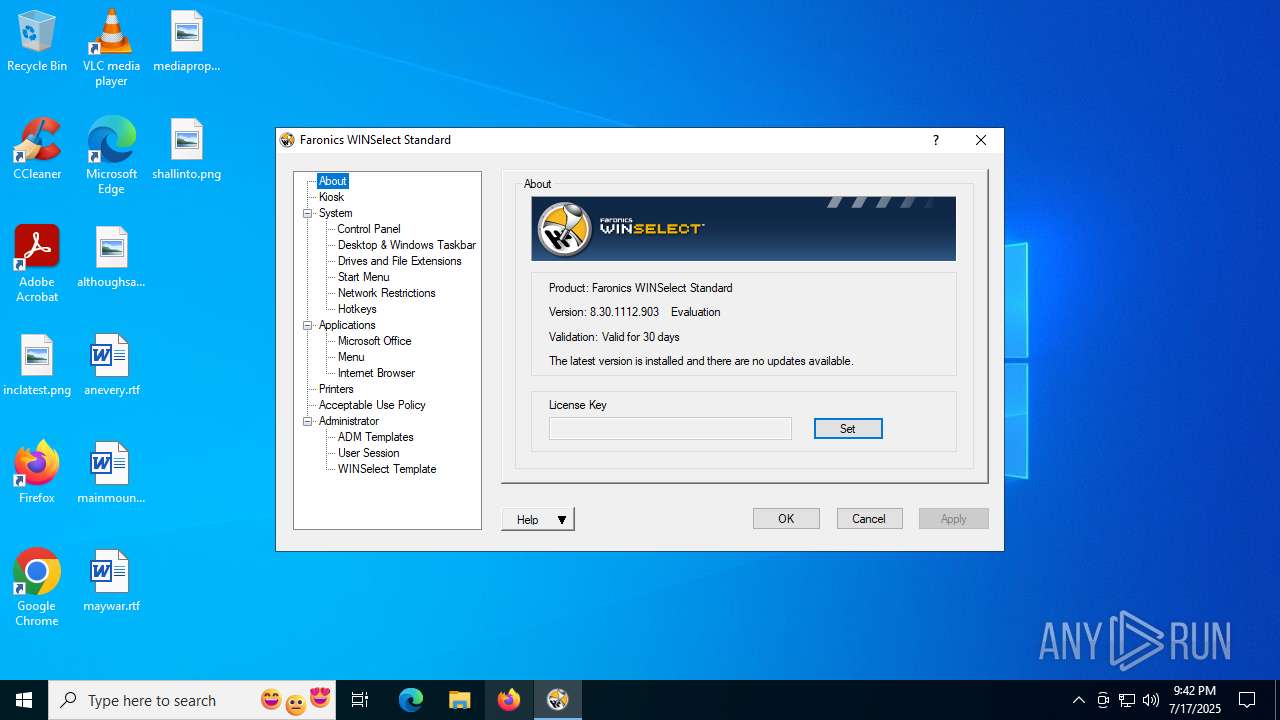The image size is (1280, 720).
Task: Select Start Menu in the tree
Action: pyautogui.click(x=363, y=277)
